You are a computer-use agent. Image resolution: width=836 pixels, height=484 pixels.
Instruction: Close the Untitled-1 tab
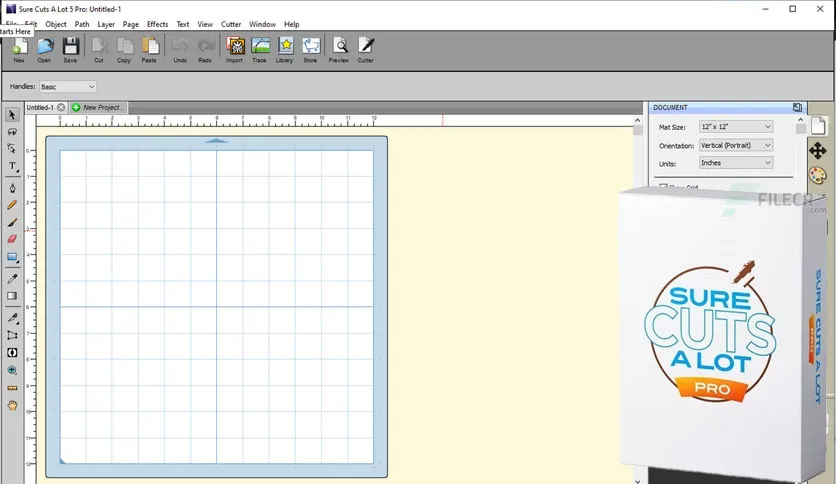[61, 107]
